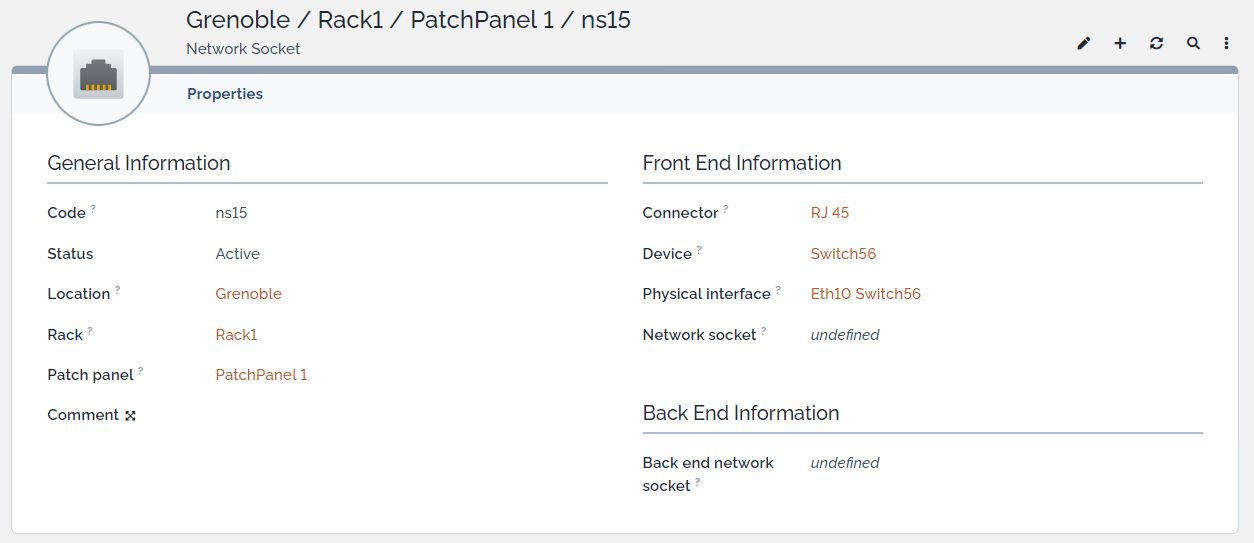Click the help hint next to Connector
This screenshot has height=543, width=1254.
click(726, 209)
